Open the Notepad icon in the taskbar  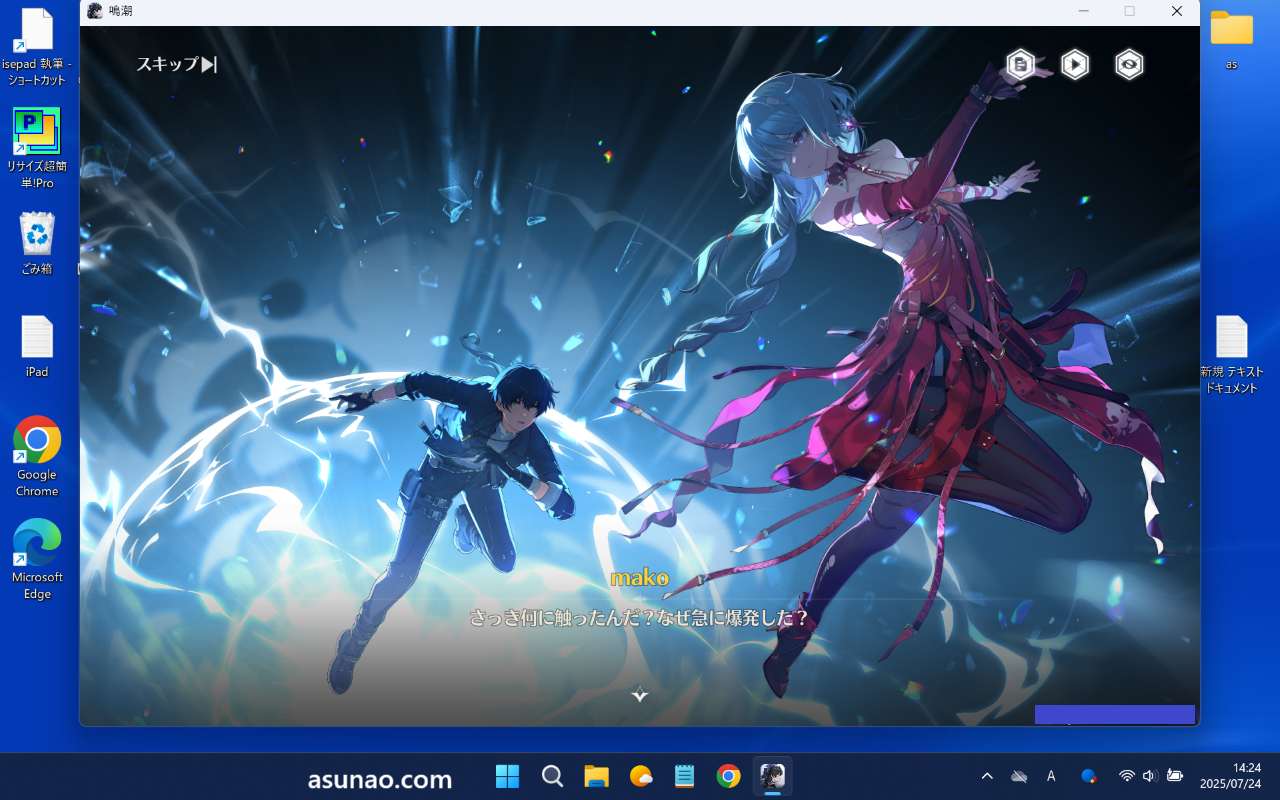pos(684,776)
